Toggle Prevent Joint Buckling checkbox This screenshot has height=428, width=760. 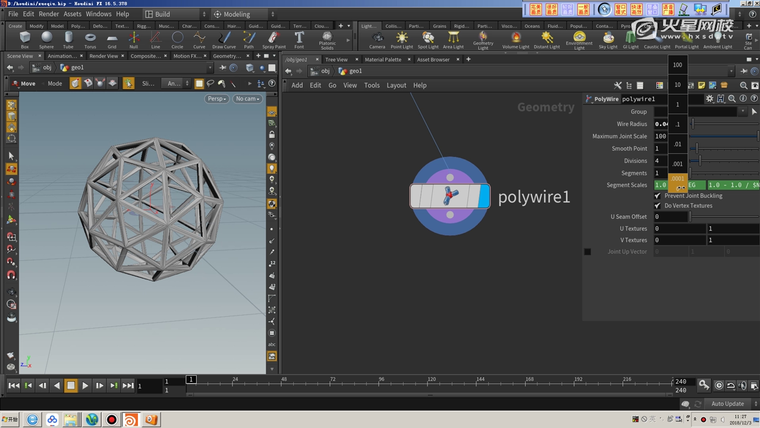(658, 195)
